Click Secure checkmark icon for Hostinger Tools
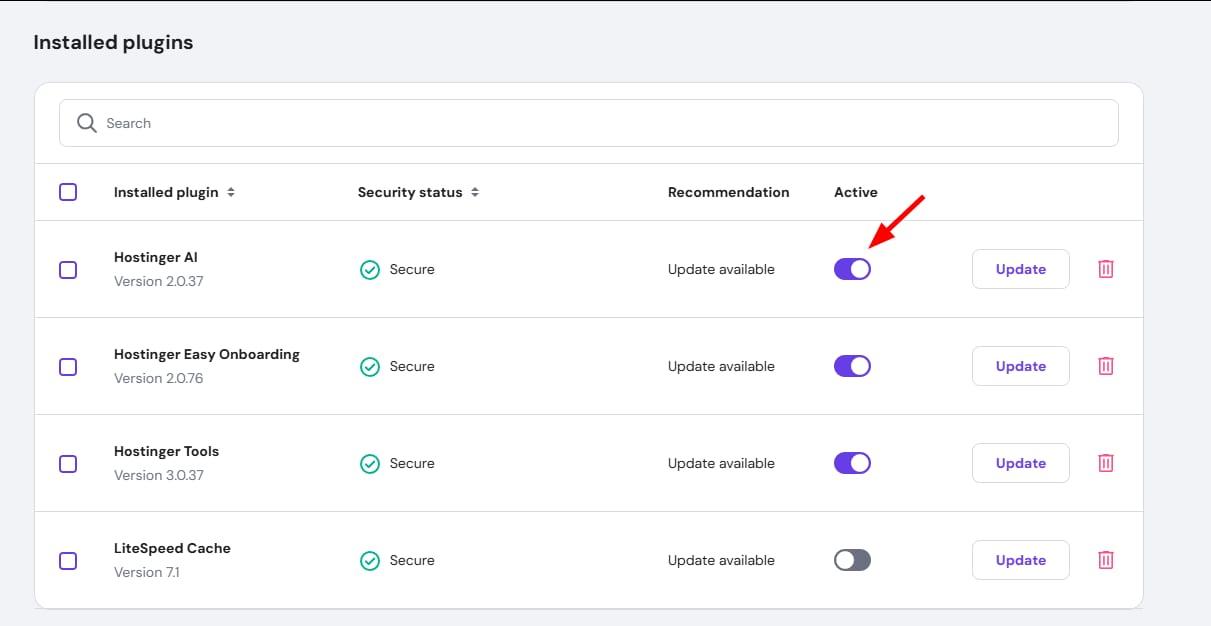 pyautogui.click(x=370, y=464)
